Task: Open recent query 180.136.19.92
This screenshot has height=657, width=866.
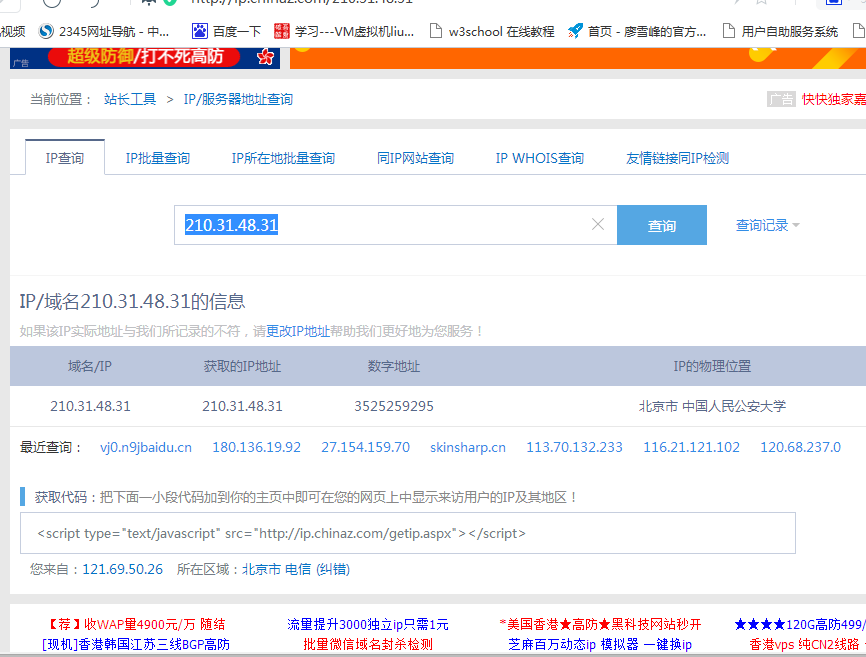Action: coord(257,447)
